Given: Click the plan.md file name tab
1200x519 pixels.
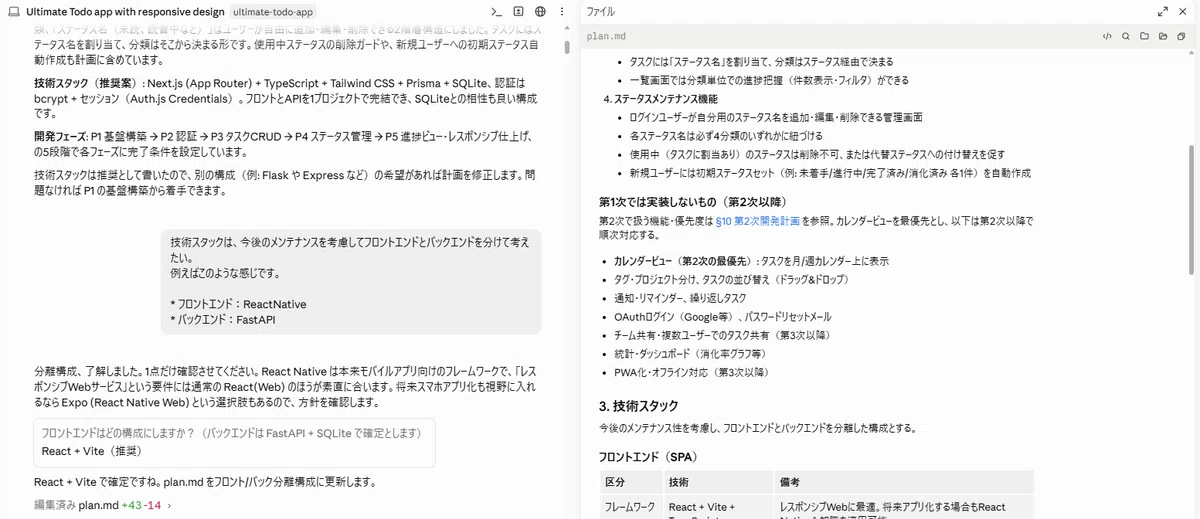Looking at the screenshot, I should 607,36.
